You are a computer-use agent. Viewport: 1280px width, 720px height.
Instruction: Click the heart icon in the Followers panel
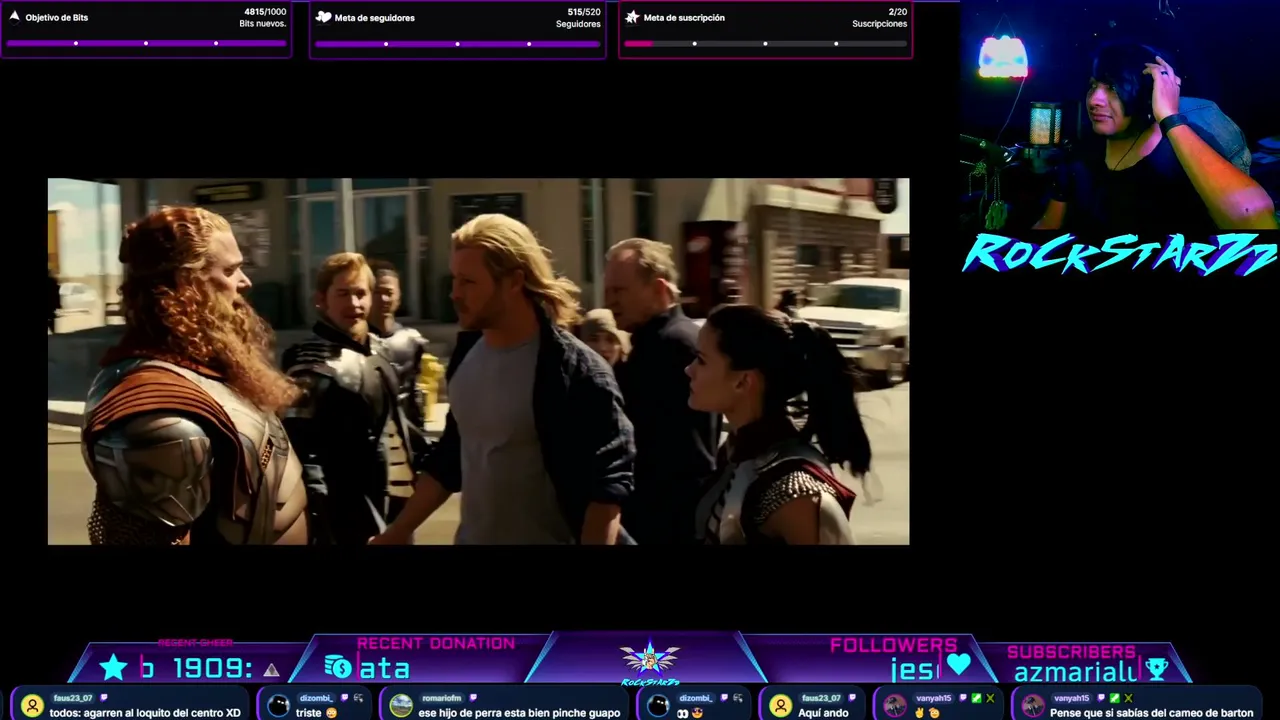(958, 664)
